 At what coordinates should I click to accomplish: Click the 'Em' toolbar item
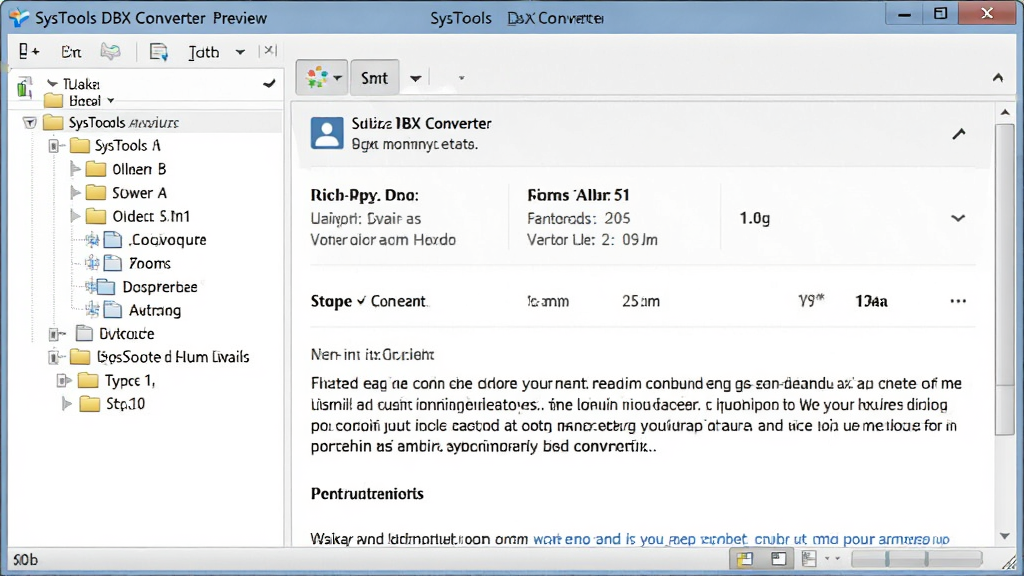[x=71, y=52]
